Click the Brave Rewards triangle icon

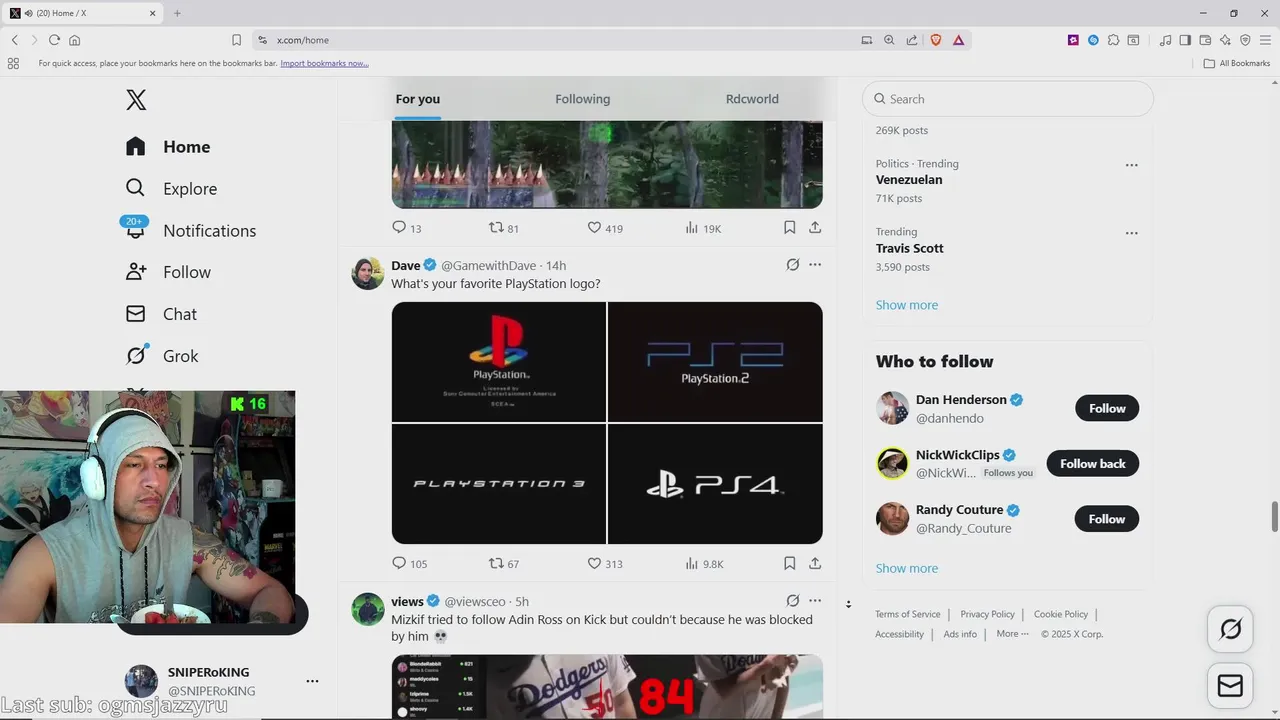tap(958, 40)
